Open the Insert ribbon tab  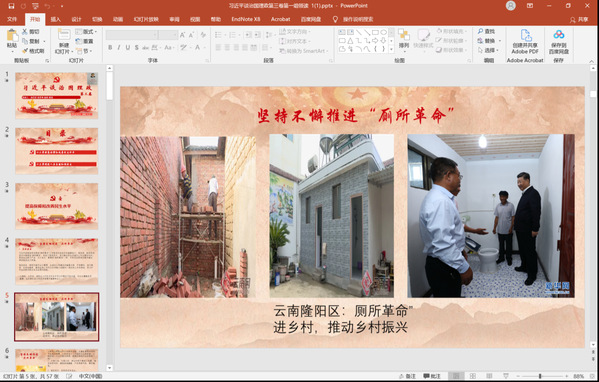(x=56, y=19)
